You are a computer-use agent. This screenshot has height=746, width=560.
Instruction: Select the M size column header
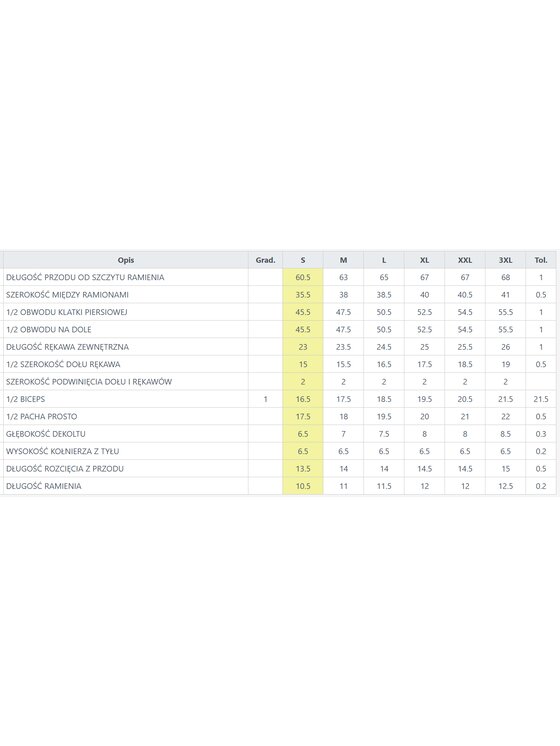click(x=344, y=260)
